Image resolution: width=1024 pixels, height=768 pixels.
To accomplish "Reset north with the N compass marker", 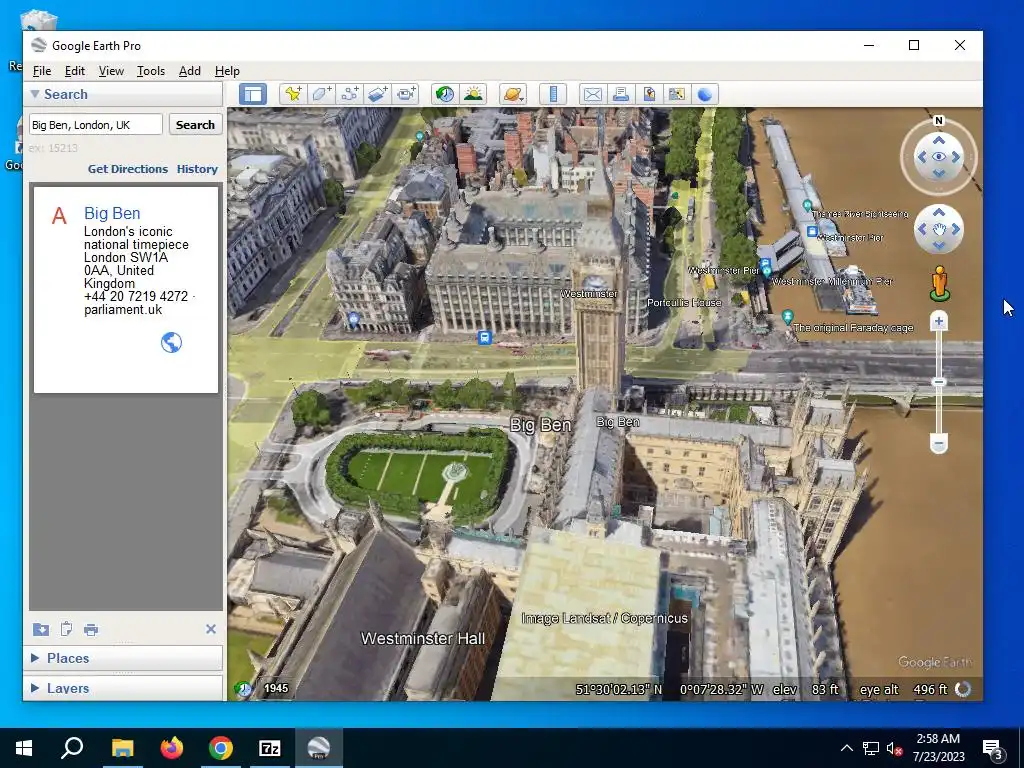I will click(x=938, y=121).
